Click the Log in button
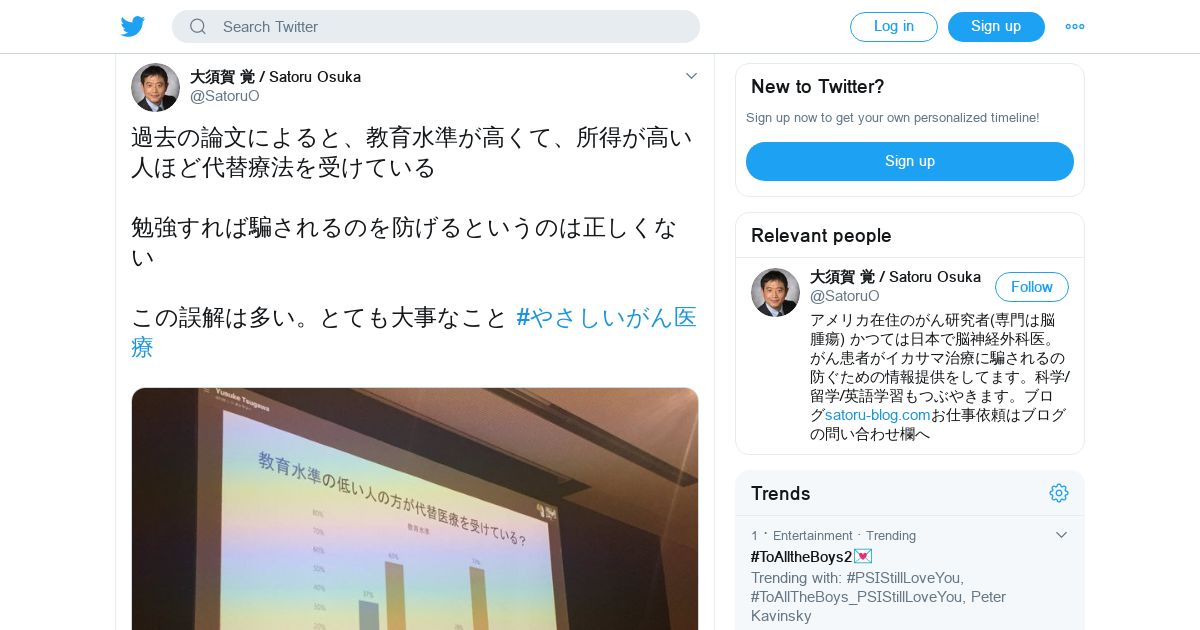Image resolution: width=1200 pixels, height=630 pixels. tap(894, 27)
